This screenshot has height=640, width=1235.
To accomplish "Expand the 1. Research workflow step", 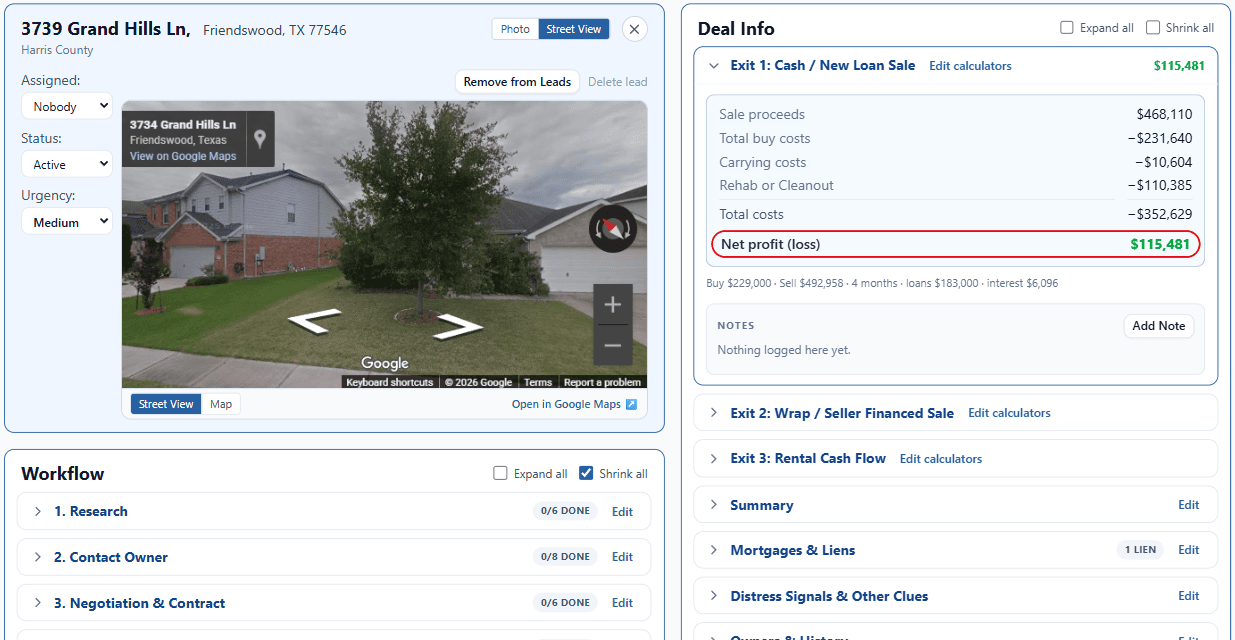I will tap(38, 511).
